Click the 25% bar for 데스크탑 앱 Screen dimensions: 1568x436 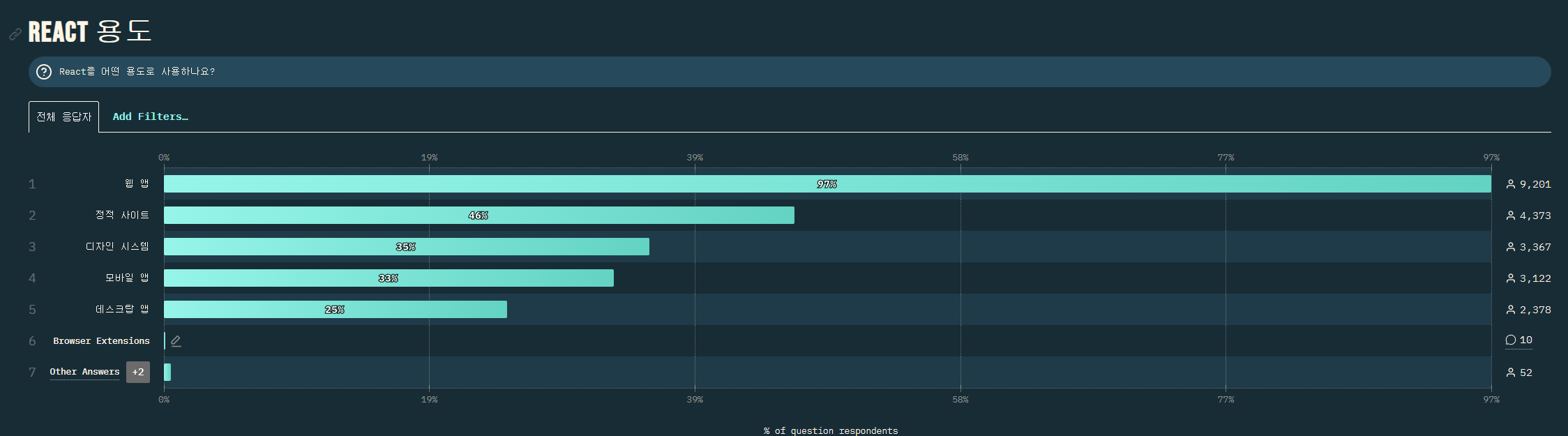pyautogui.click(x=336, y=310)
